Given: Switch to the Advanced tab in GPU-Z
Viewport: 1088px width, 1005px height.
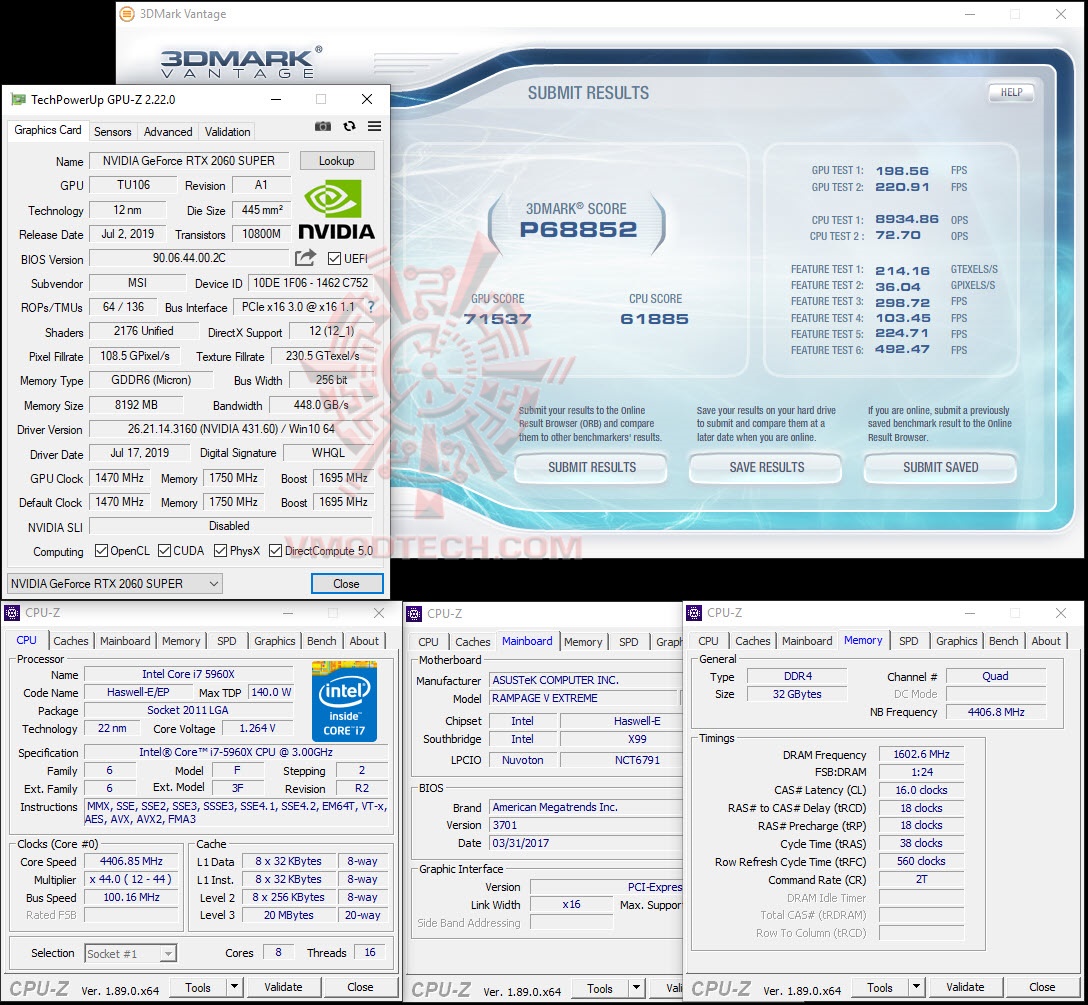Looking at the screenshot, I should (x=168, y=131).
